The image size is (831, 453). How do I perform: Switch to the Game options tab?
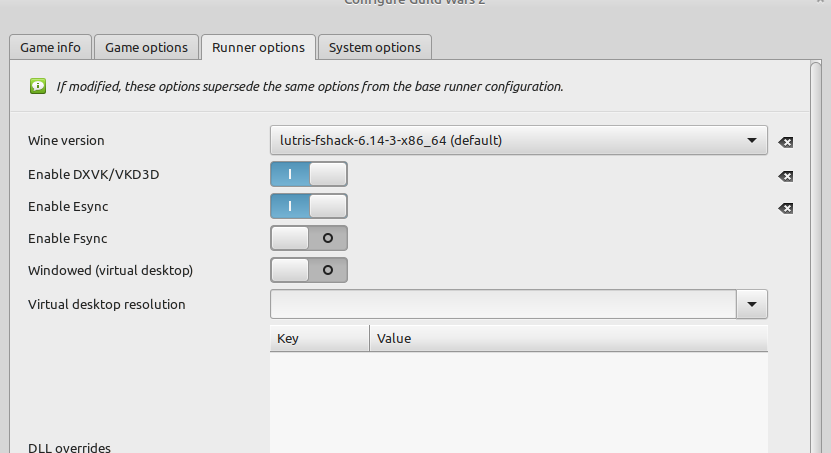click(146, 47)
